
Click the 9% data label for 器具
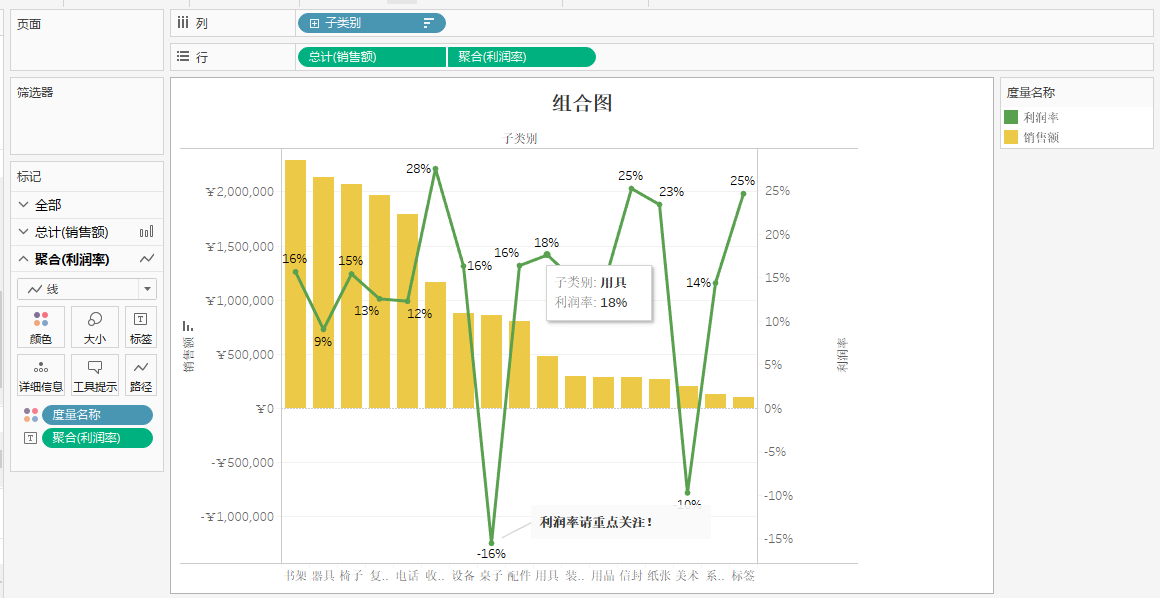pyautogui.click(x=323, y=342)
